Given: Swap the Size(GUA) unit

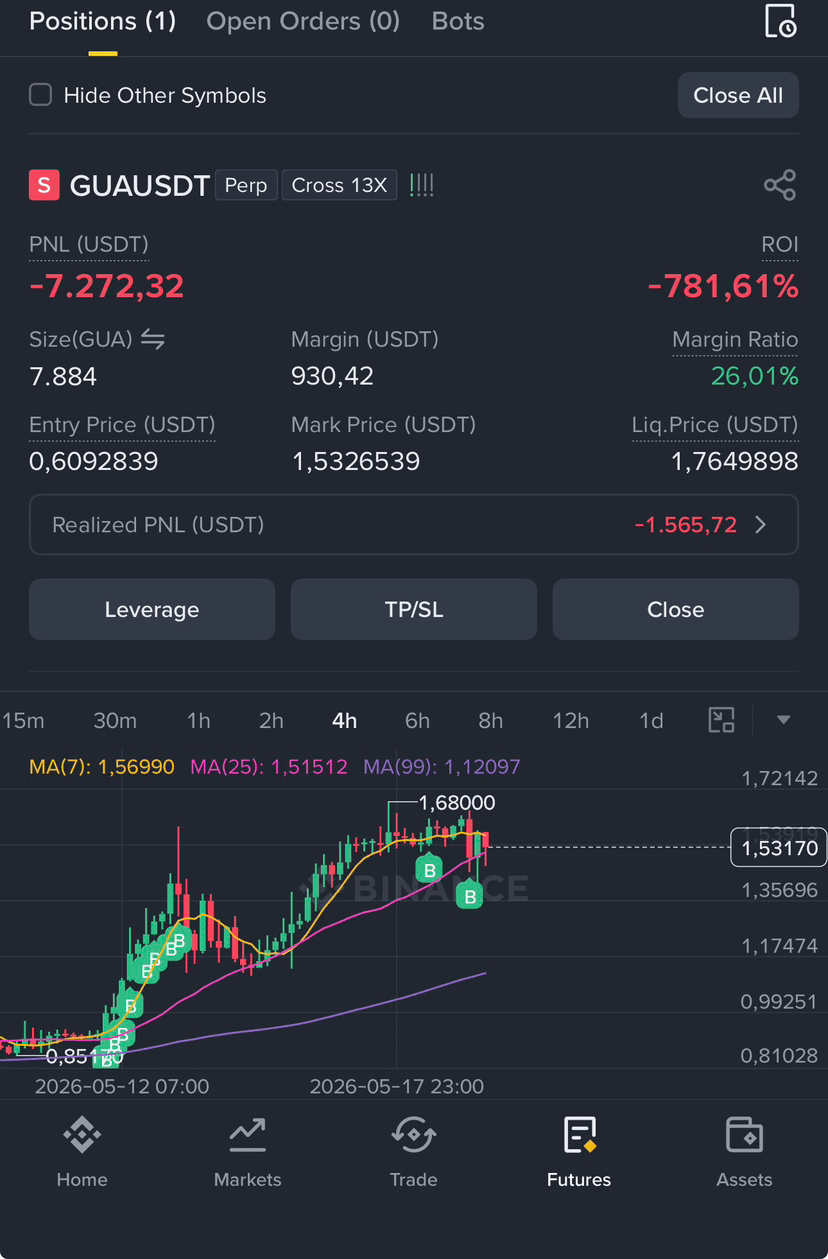Looking at the screenshot, I should click(152, 339).
